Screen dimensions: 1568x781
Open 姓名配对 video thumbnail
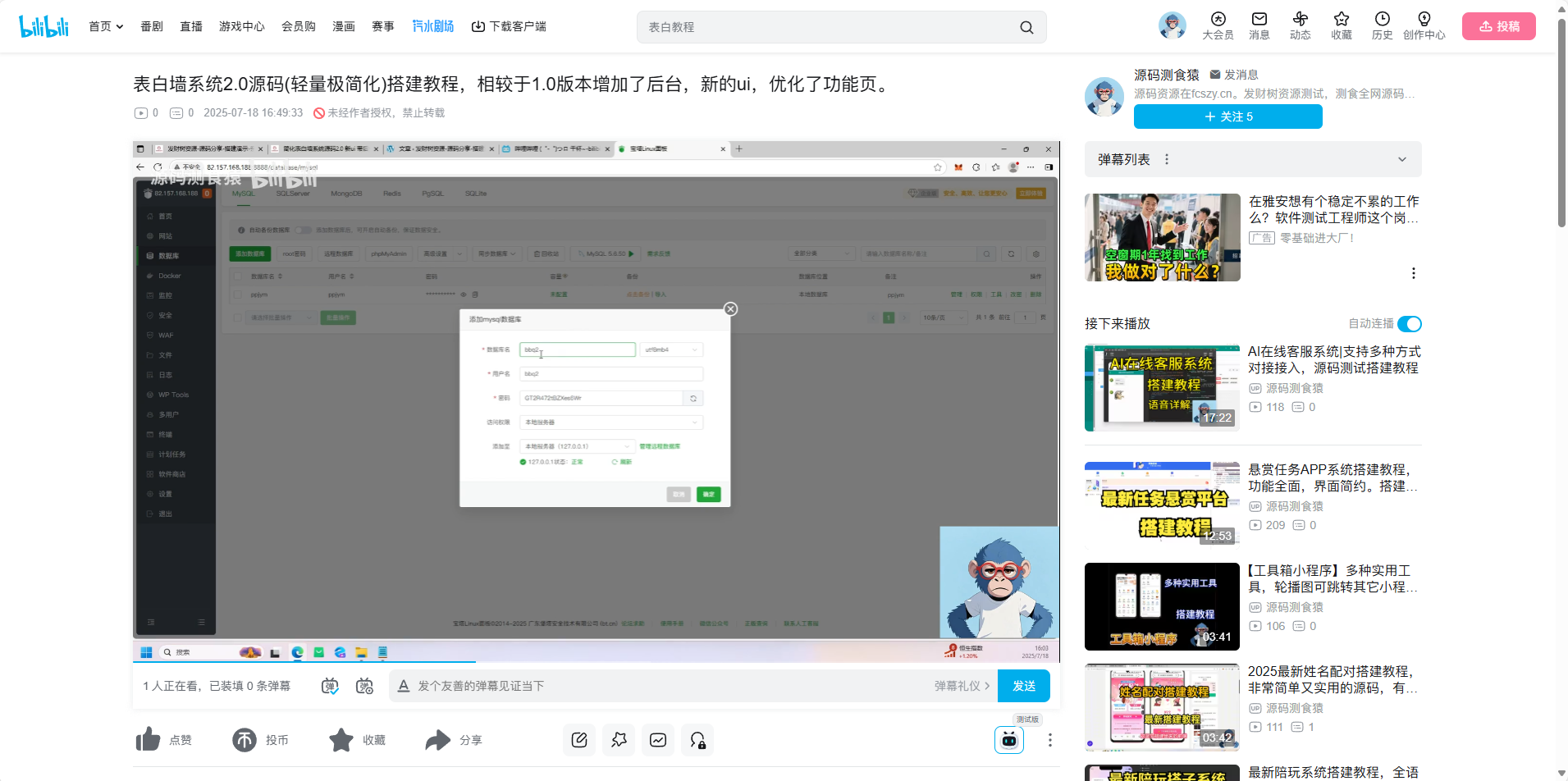pos(1162,707)
